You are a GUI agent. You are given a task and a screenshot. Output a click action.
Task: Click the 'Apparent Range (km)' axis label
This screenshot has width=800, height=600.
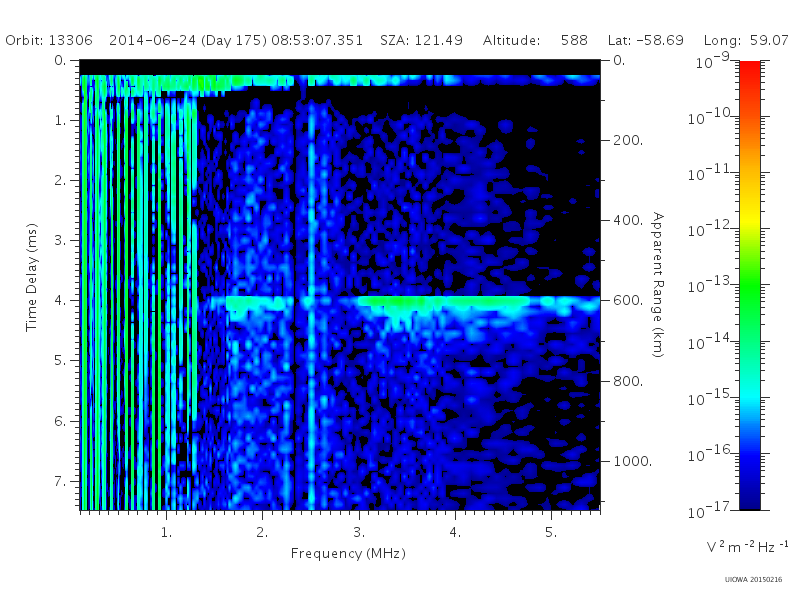pos(658,285)
